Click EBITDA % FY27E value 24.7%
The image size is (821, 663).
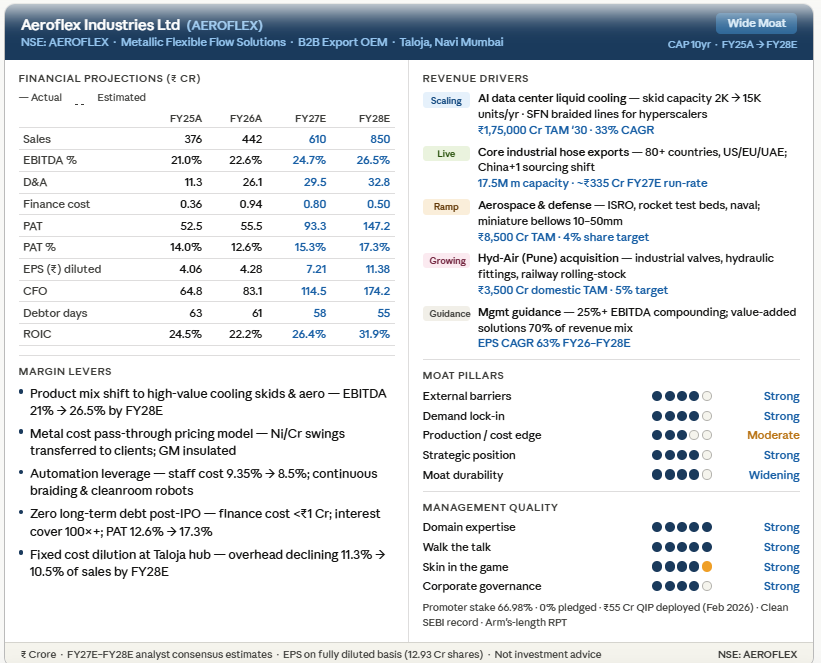tap(309, 160)
